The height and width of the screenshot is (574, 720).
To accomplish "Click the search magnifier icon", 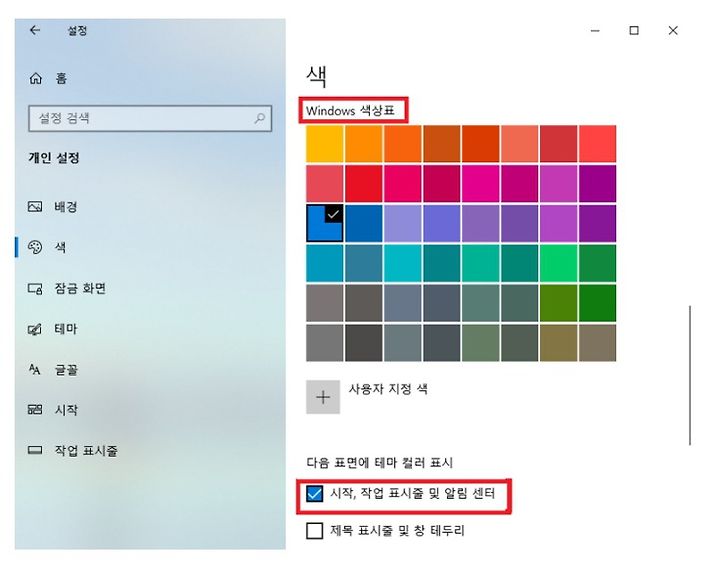I will coord(259,118).
